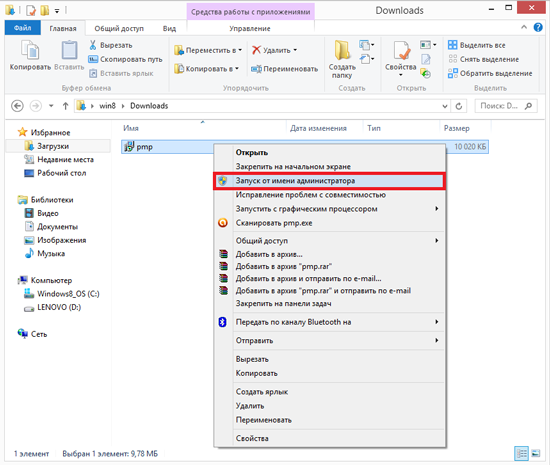Select Компьютер in navigation pane
Image resolution: width=550 pixels, height=465 pixels.
(x=45, y=280)
